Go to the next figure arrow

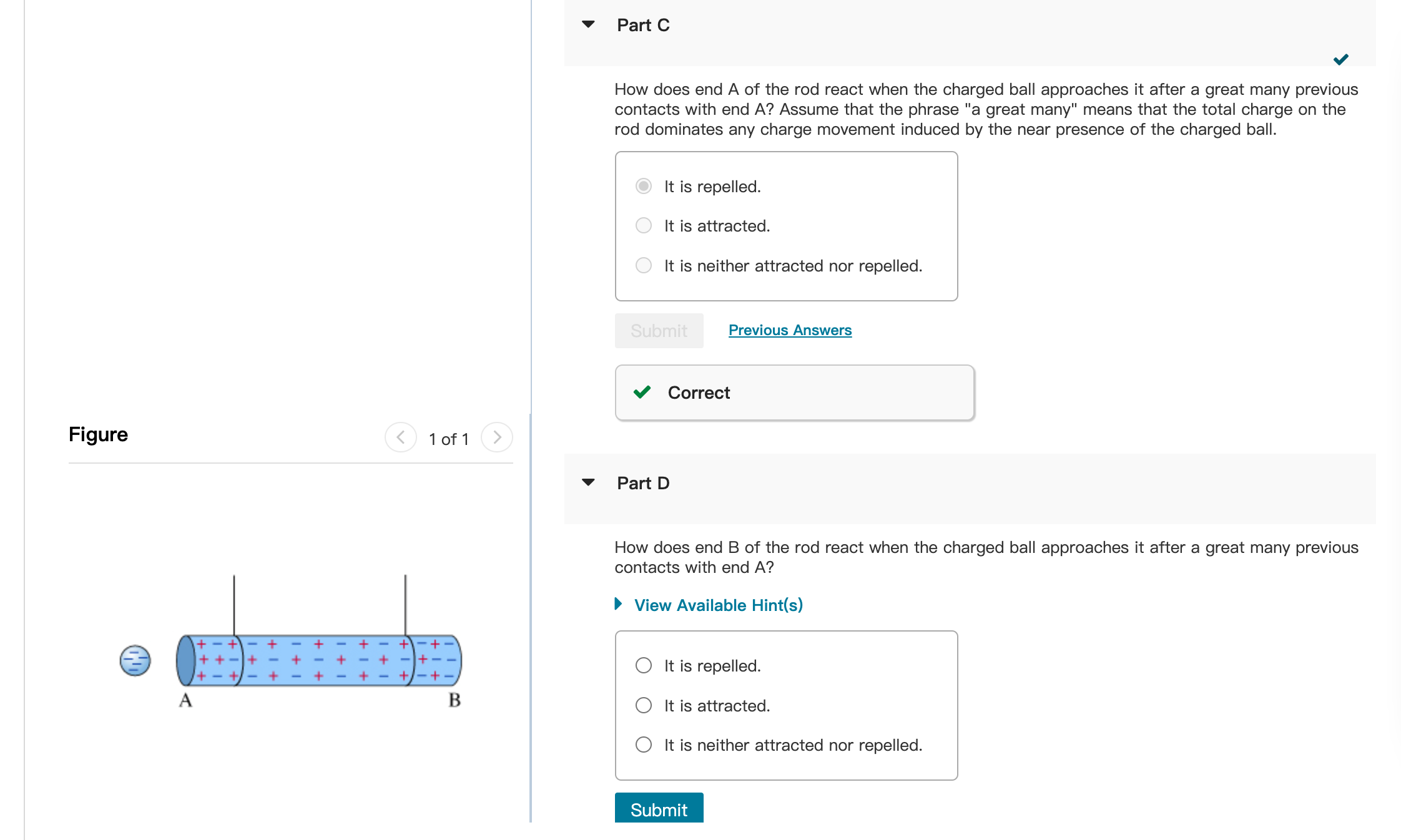[497, 437]
